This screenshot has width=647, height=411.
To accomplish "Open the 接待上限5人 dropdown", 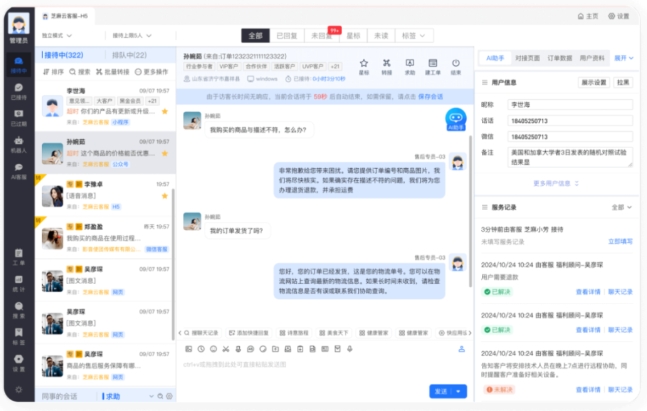I will coord(132,35).
